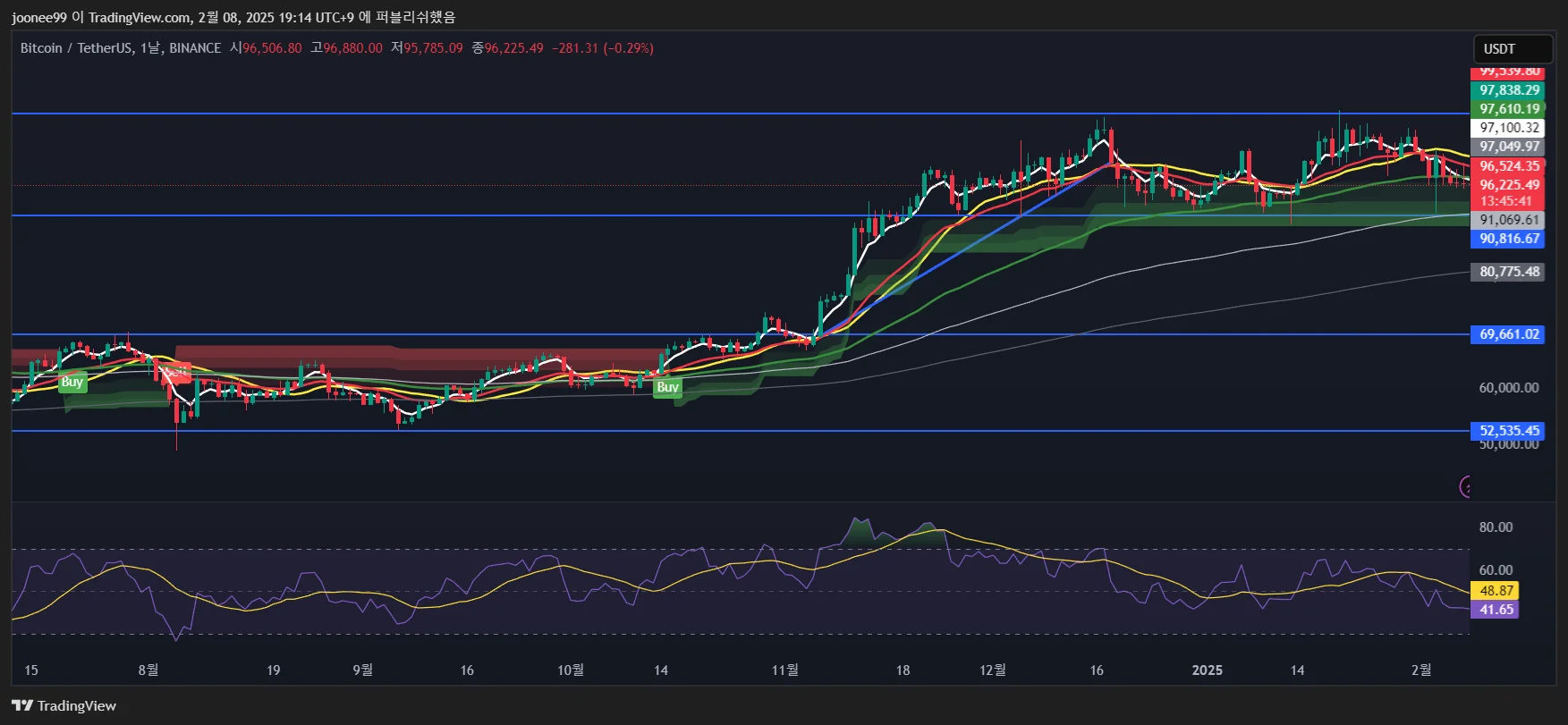Click the Bitcoin / TetherUS symbol title
Viewport: 1568px width, 725px height.
(x=77, y=48)
